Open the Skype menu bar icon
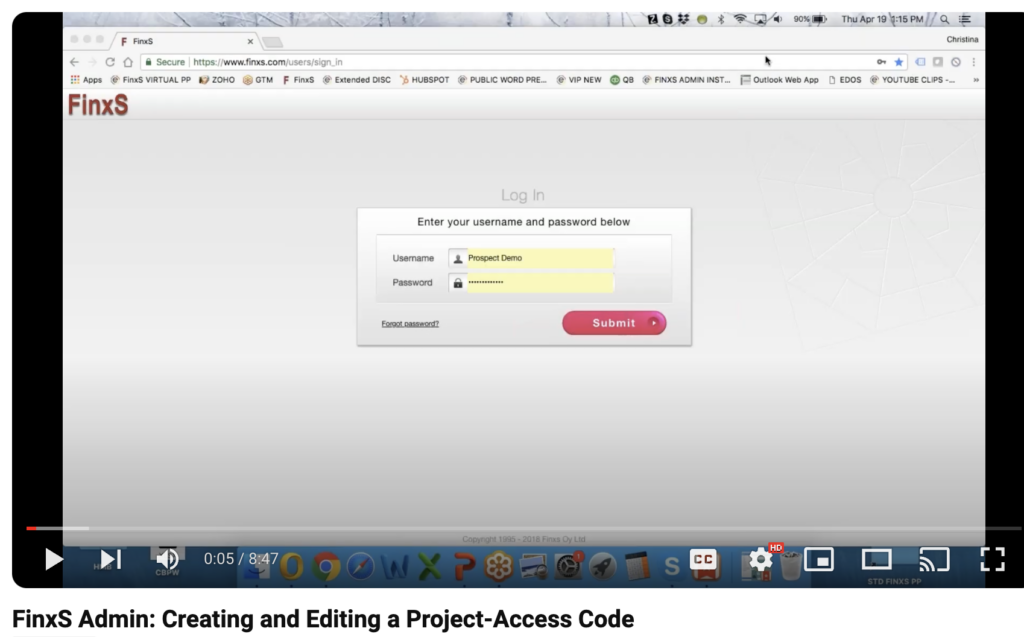 (x=667, y=19)
